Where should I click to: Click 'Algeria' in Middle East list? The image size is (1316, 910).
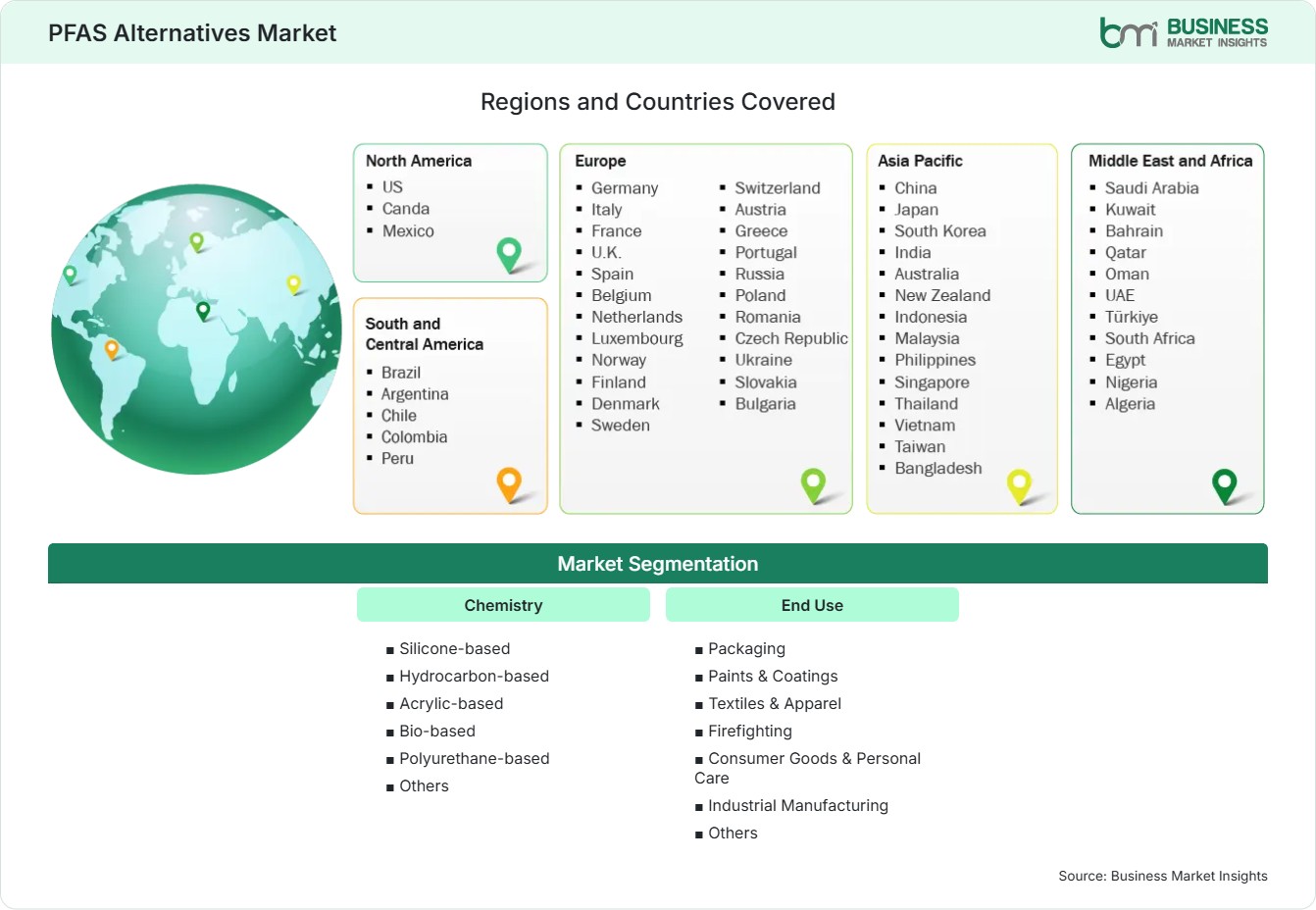[x=1130, y=404]
